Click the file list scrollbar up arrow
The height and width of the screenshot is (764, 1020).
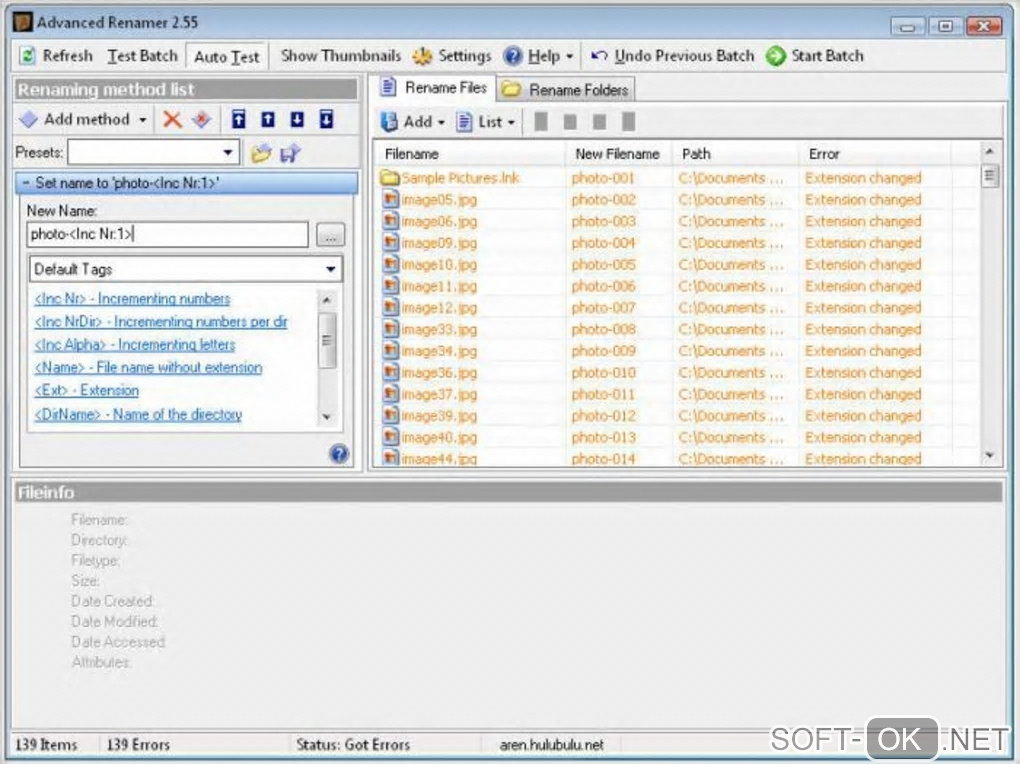(x=989, y=152)
